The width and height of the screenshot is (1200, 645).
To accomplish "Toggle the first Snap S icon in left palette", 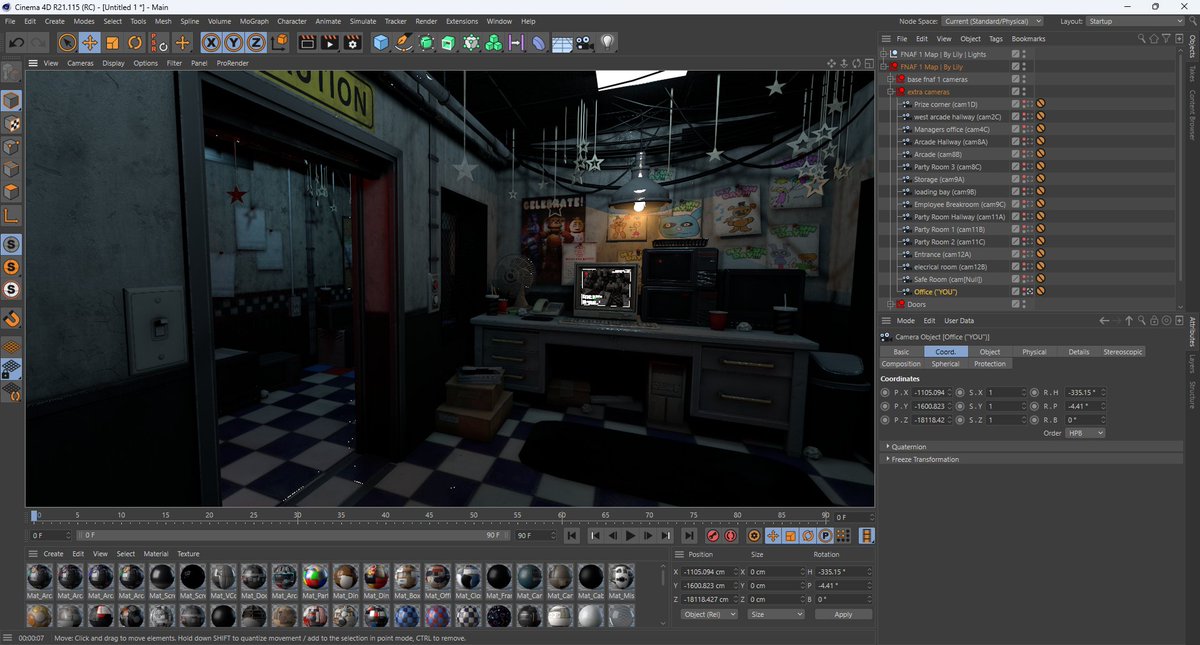I will pyautogui.click(x=12, y=244).
